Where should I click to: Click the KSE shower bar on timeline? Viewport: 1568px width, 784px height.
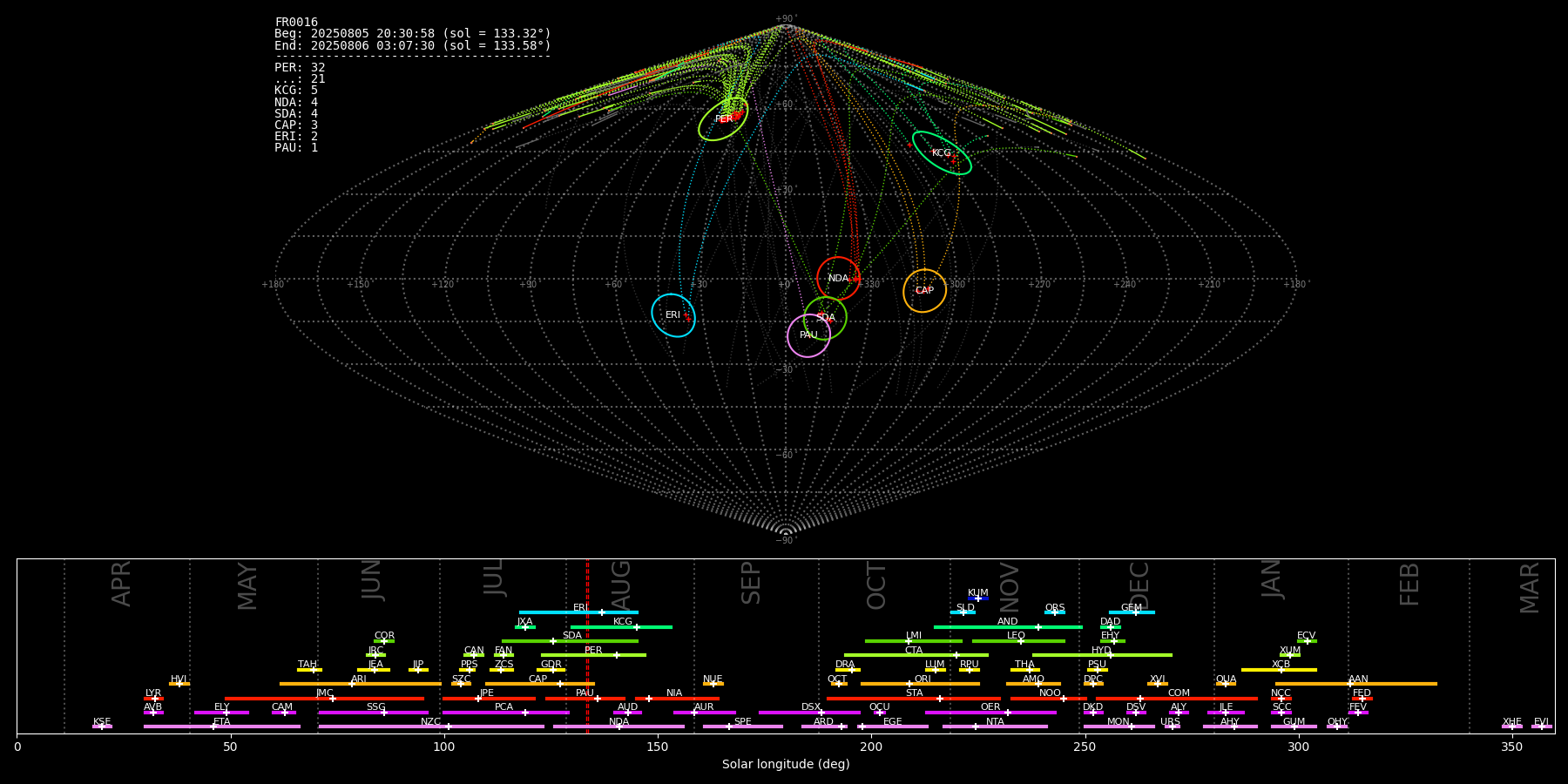[102, 727]
